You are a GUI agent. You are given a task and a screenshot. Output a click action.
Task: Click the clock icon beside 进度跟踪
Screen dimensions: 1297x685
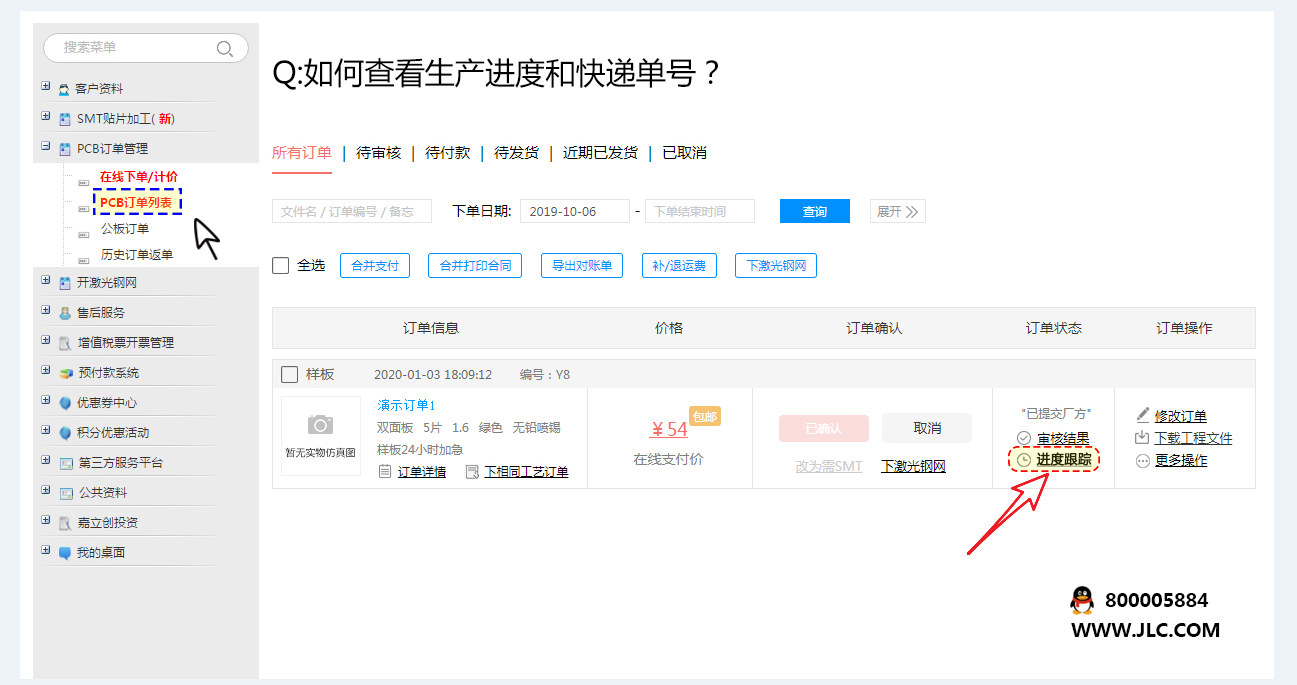[1023, 460]
